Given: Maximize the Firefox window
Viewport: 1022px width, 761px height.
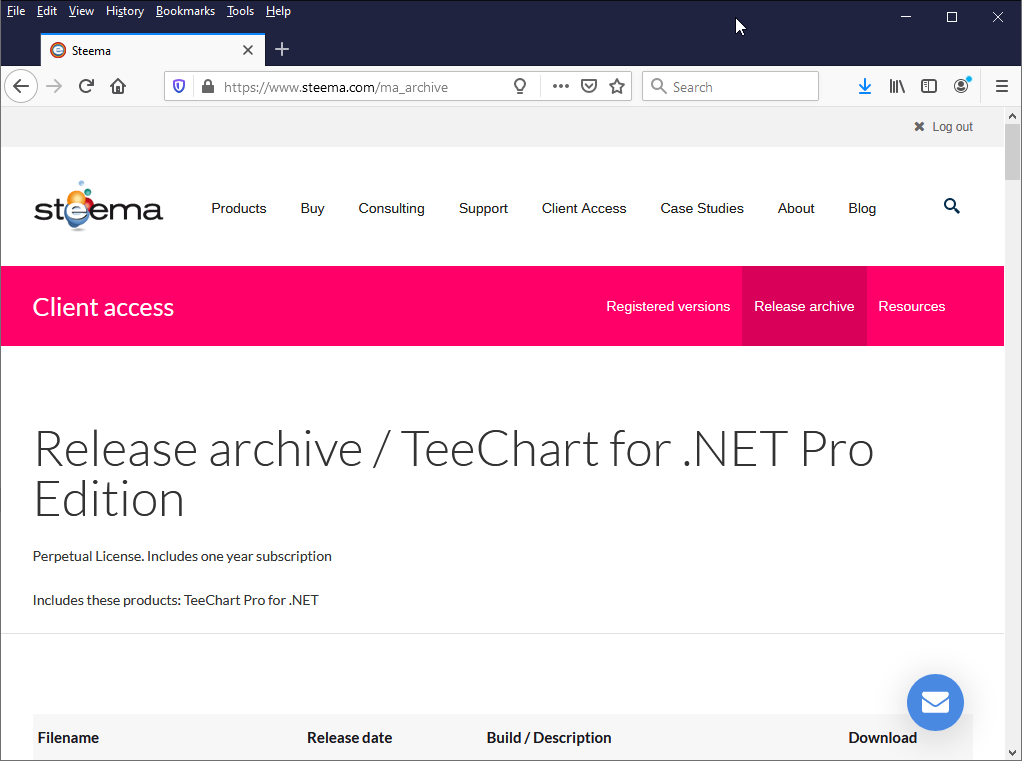Looking at the screenshot, I should (952, 17).
